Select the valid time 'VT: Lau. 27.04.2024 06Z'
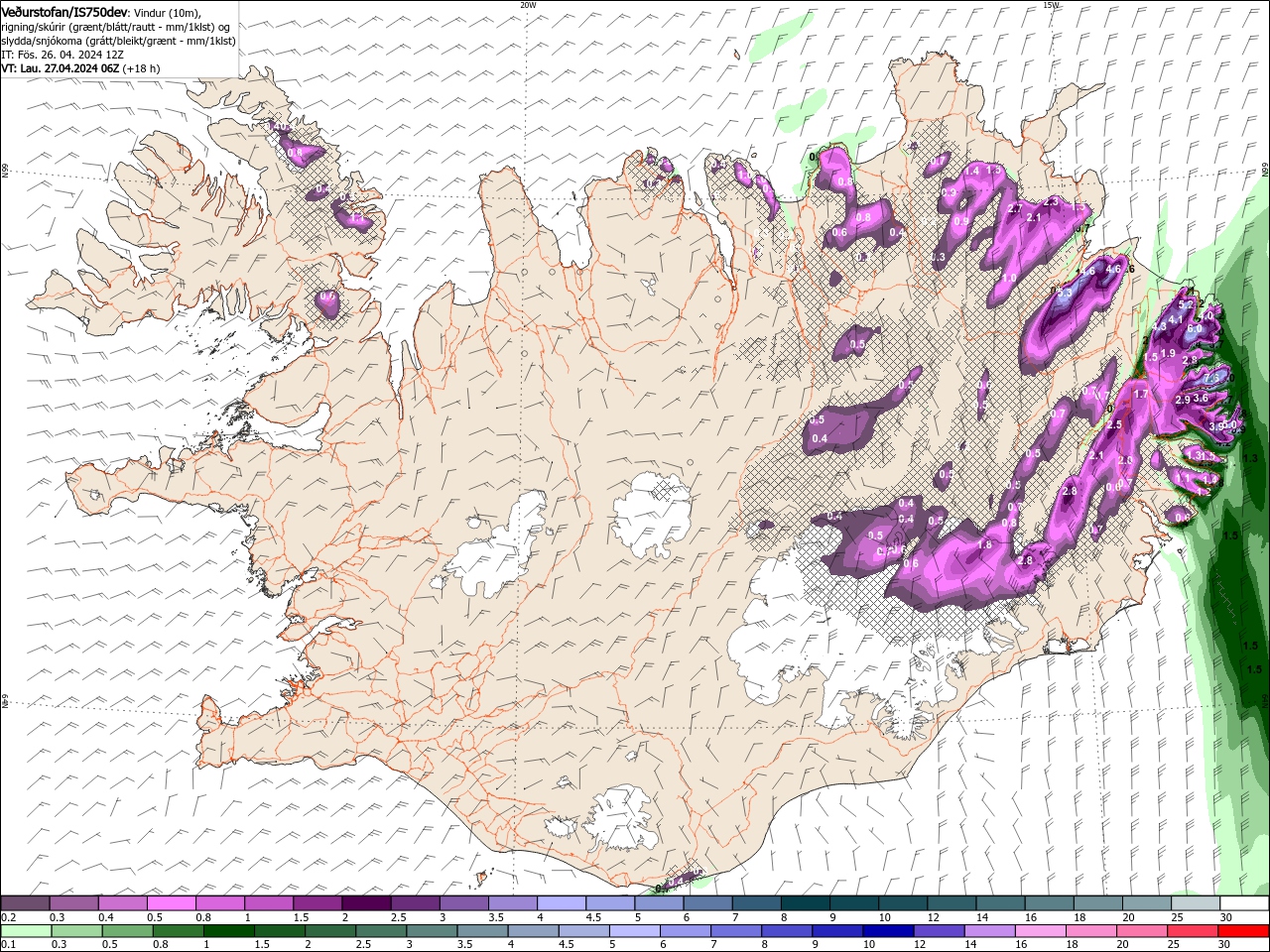1270x952 pixels. click(61, 68)
